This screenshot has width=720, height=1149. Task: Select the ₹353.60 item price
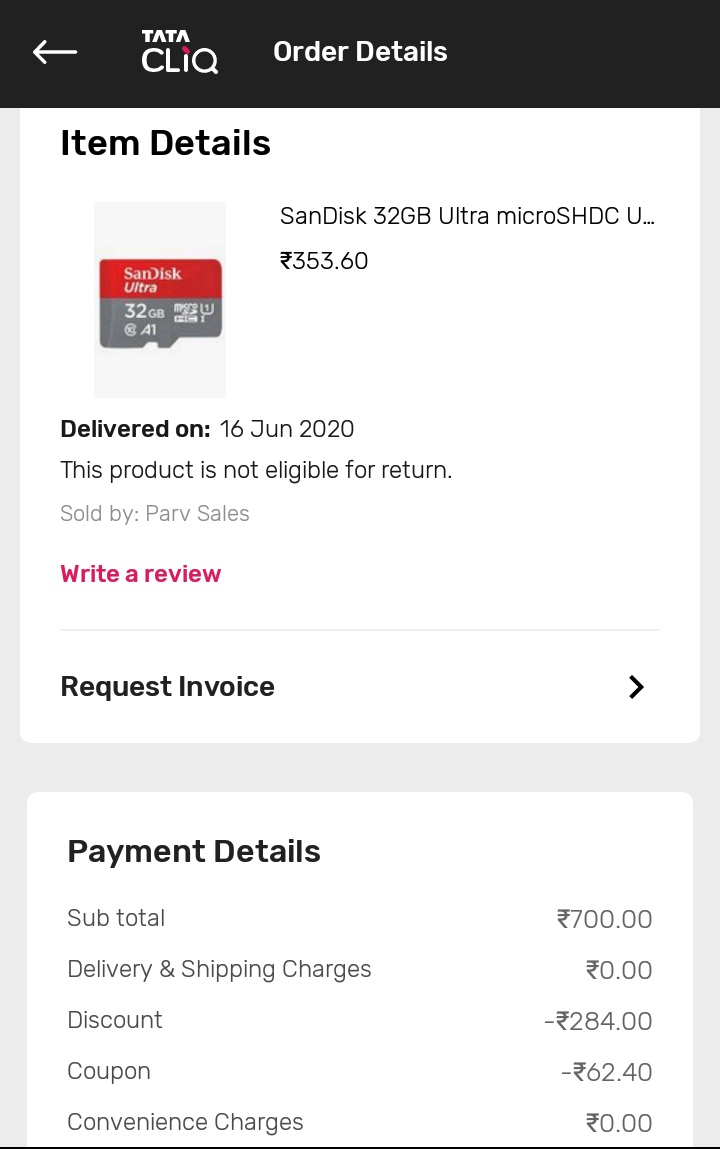pyautogui.click(x=324, y=261)
